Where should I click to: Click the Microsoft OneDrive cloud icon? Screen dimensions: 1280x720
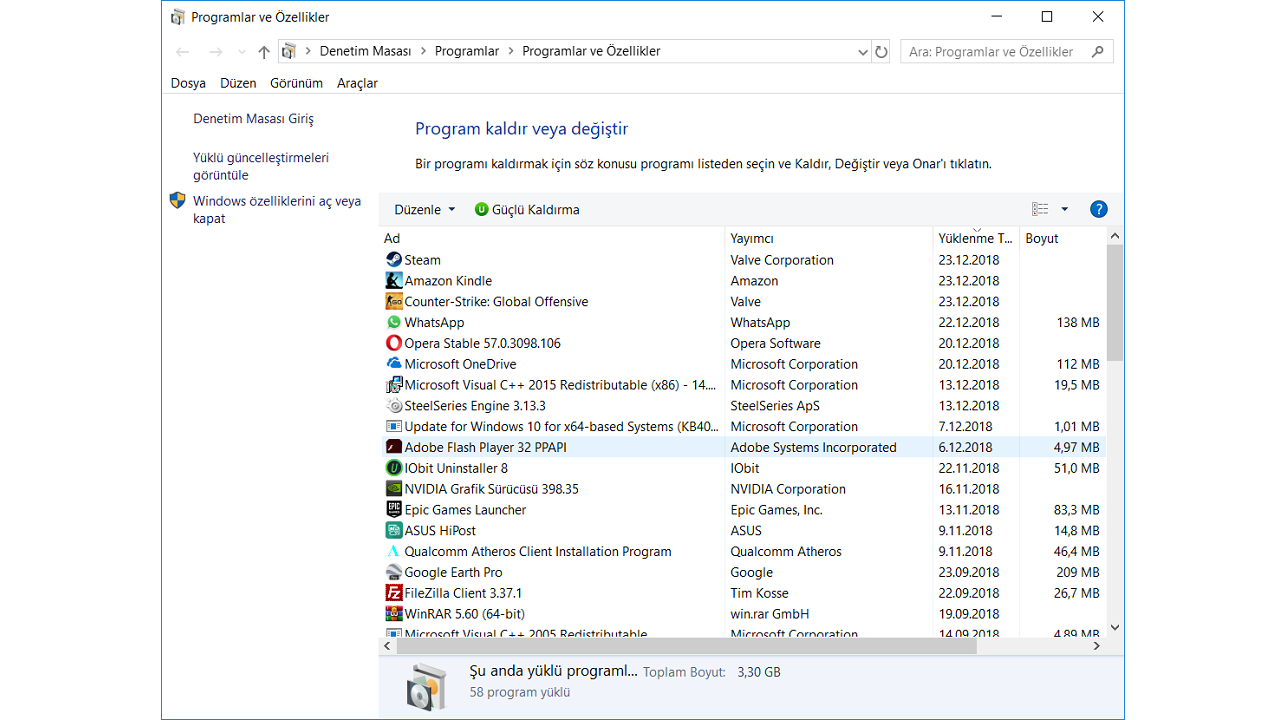tap(394, 364)
